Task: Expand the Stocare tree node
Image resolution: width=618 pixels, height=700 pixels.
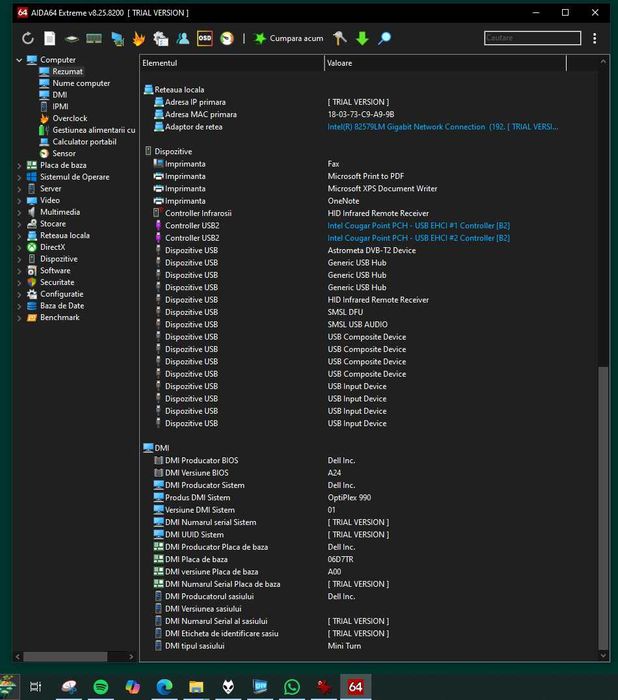Action: [x=19, y=224]
